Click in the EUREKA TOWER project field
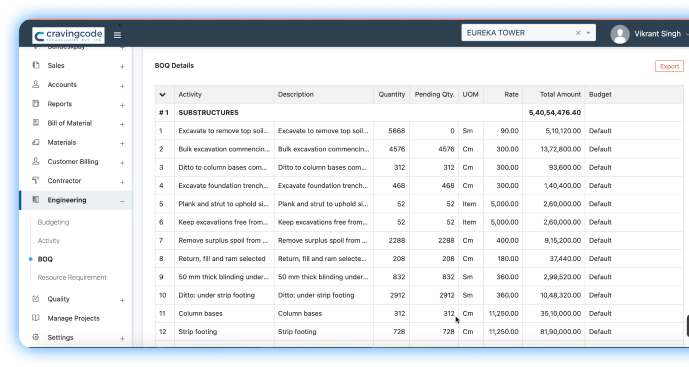Image resolution: width=689 pixels, height=367 pixels. coord(529,33)
